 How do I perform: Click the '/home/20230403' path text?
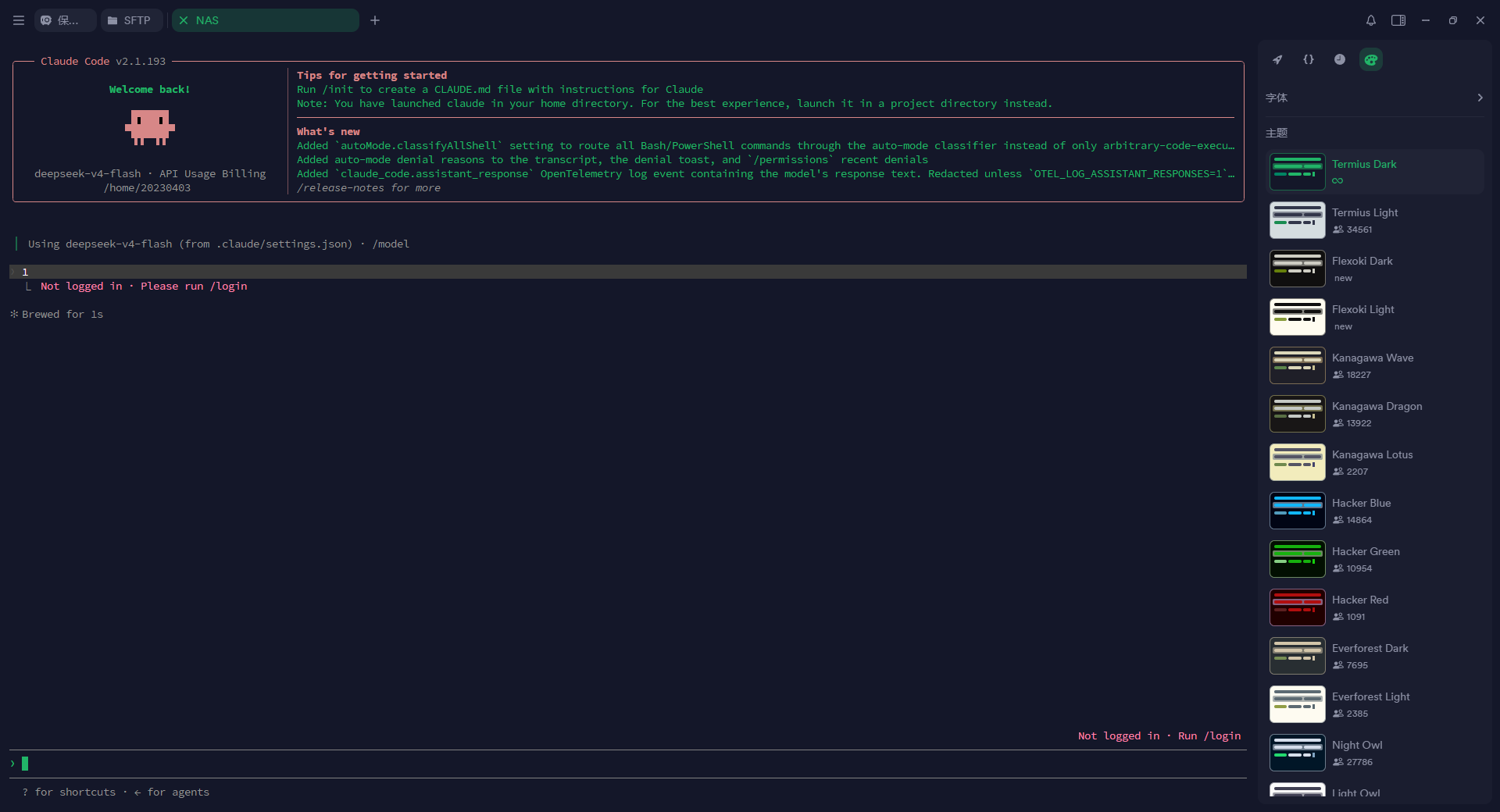pyautogui.click(x=147, y=188)
